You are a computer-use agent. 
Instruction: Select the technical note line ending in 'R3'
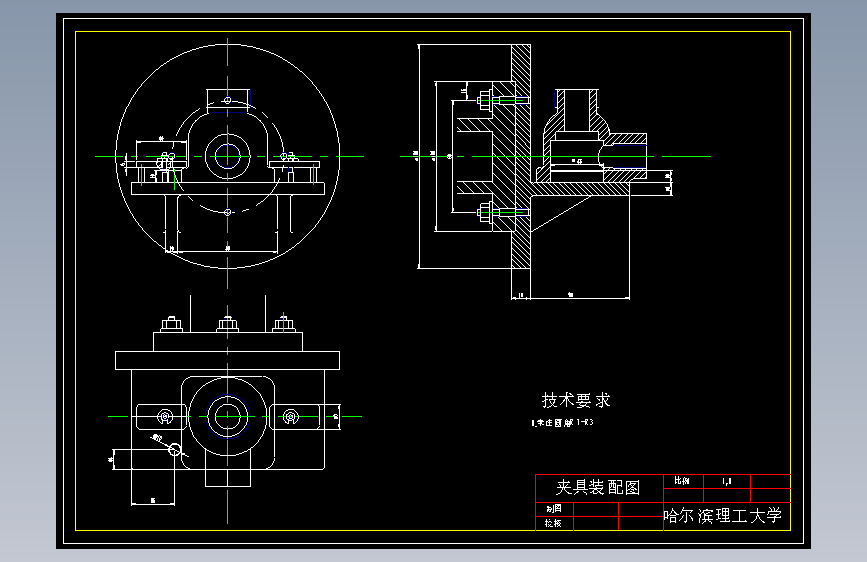(x=562, y=423)
